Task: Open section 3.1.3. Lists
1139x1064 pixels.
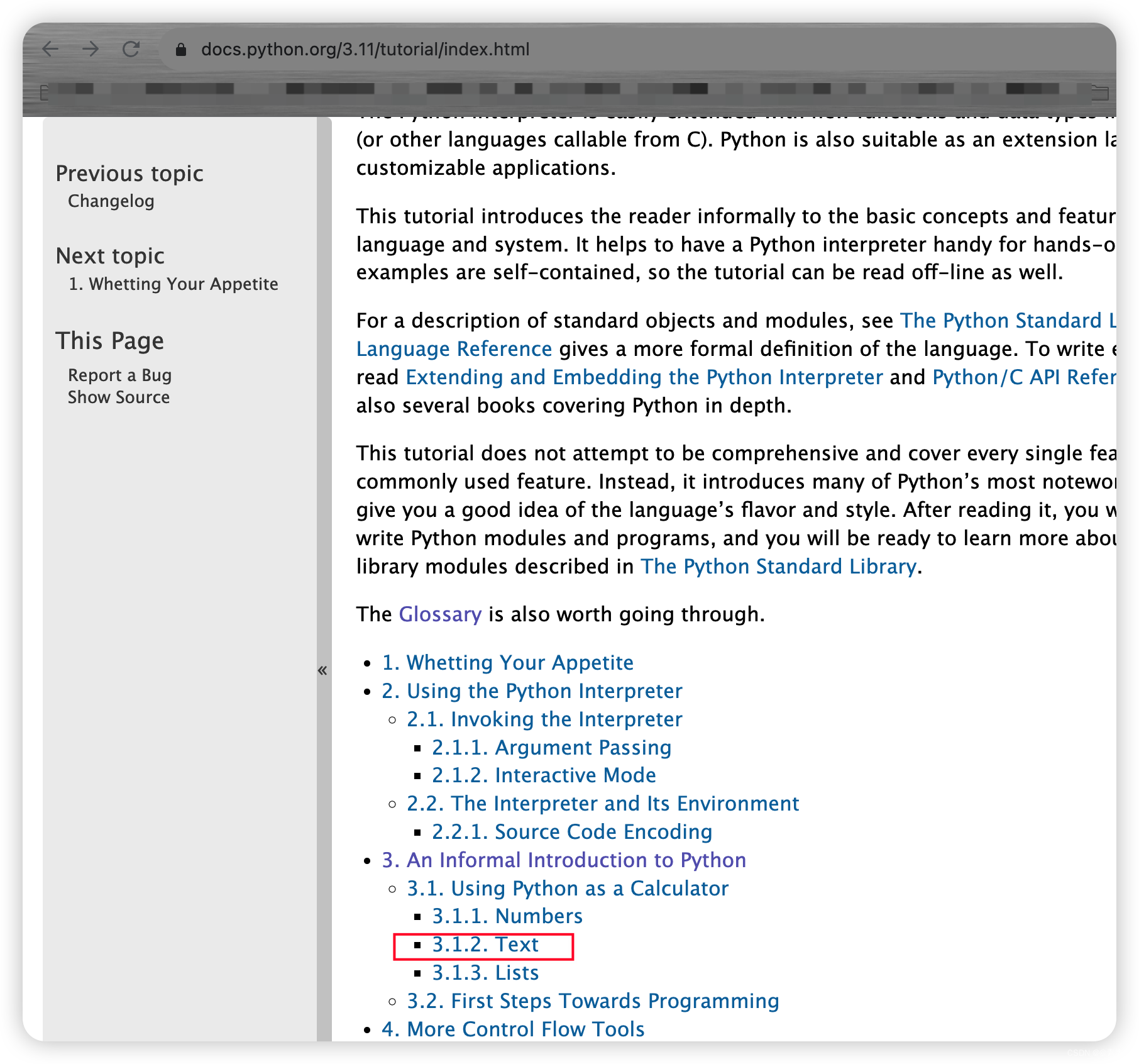Action: [x=485, y=973]
